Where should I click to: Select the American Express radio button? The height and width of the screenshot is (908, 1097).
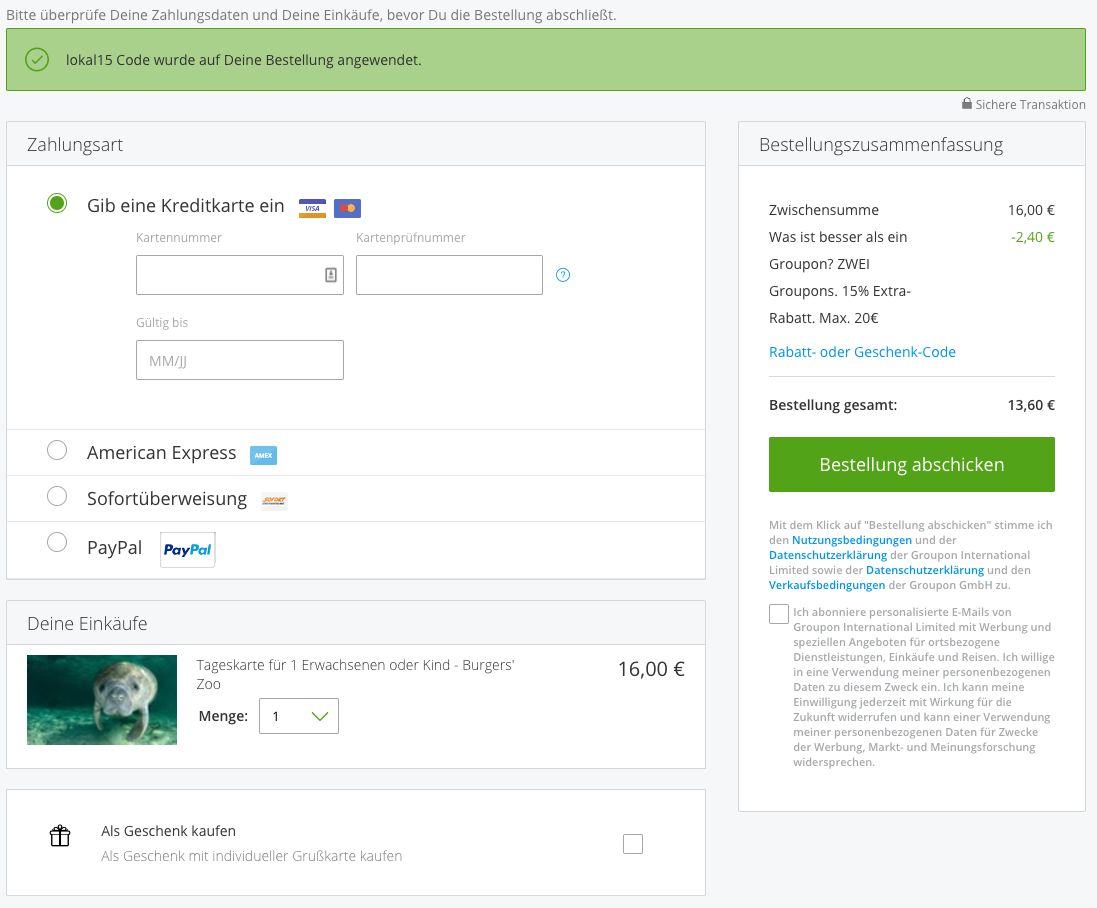point(57,451)
